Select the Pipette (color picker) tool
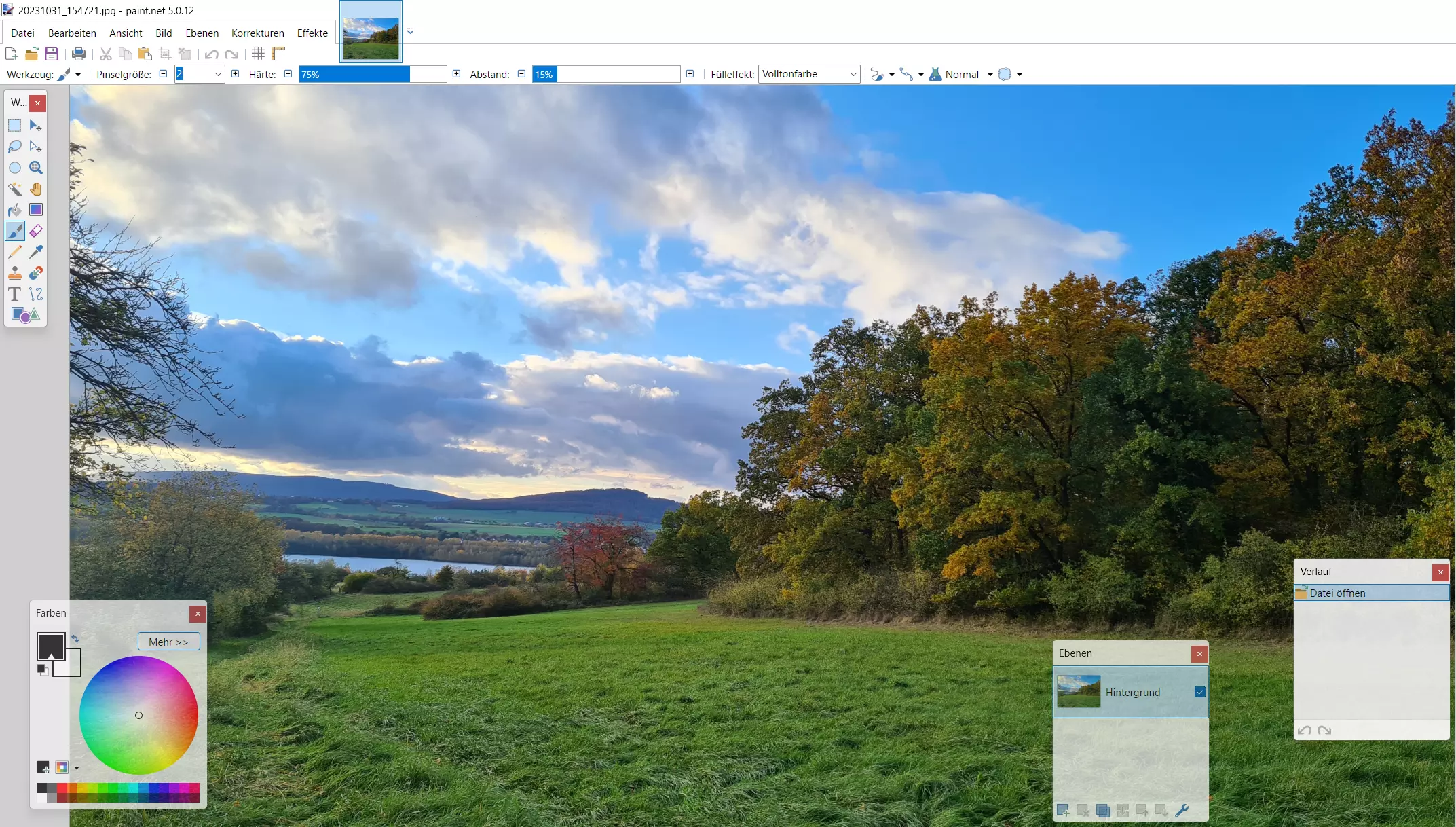 pyautogui.click(x=36, y=252)
